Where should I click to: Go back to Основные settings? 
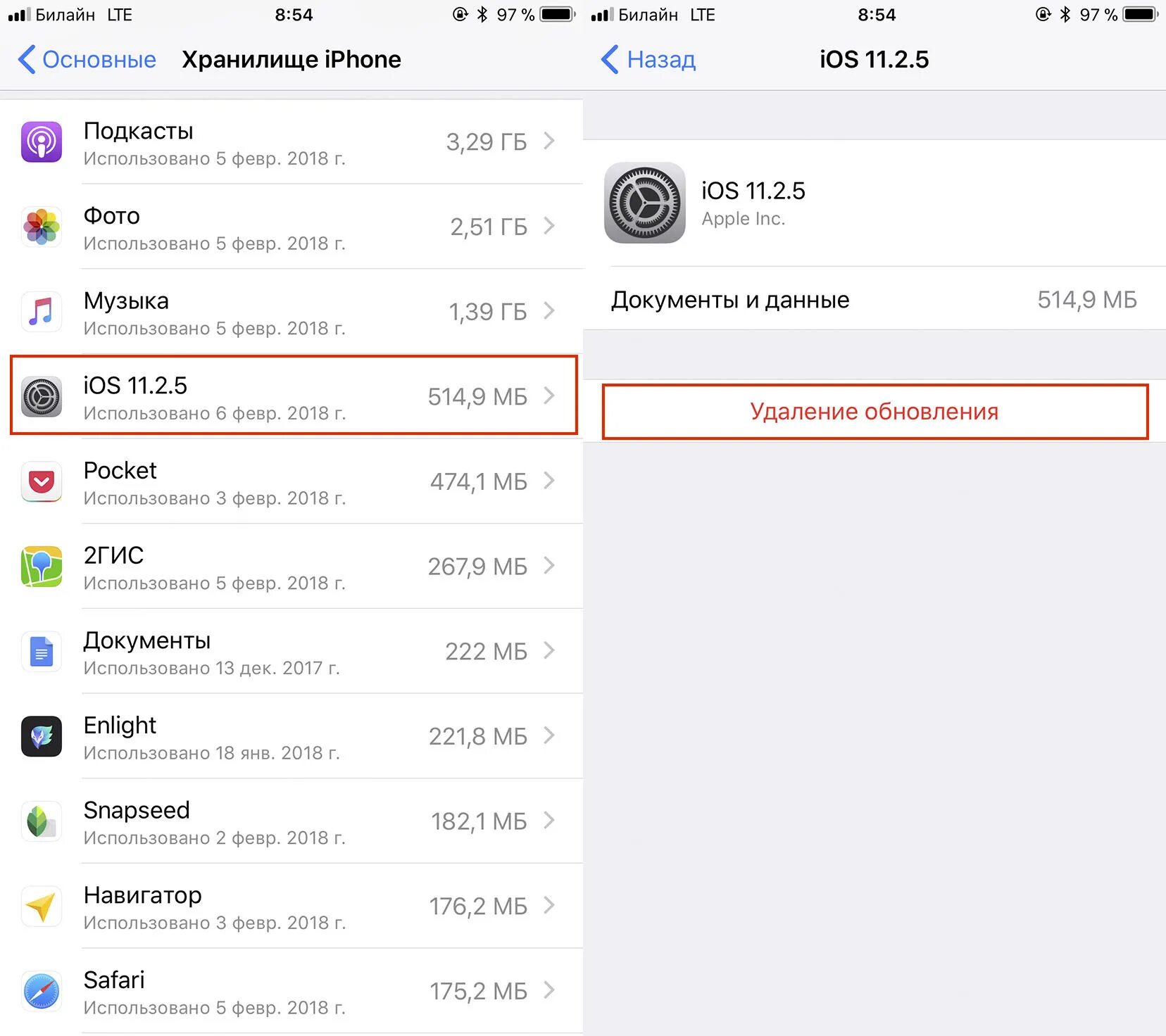(87, 60)
